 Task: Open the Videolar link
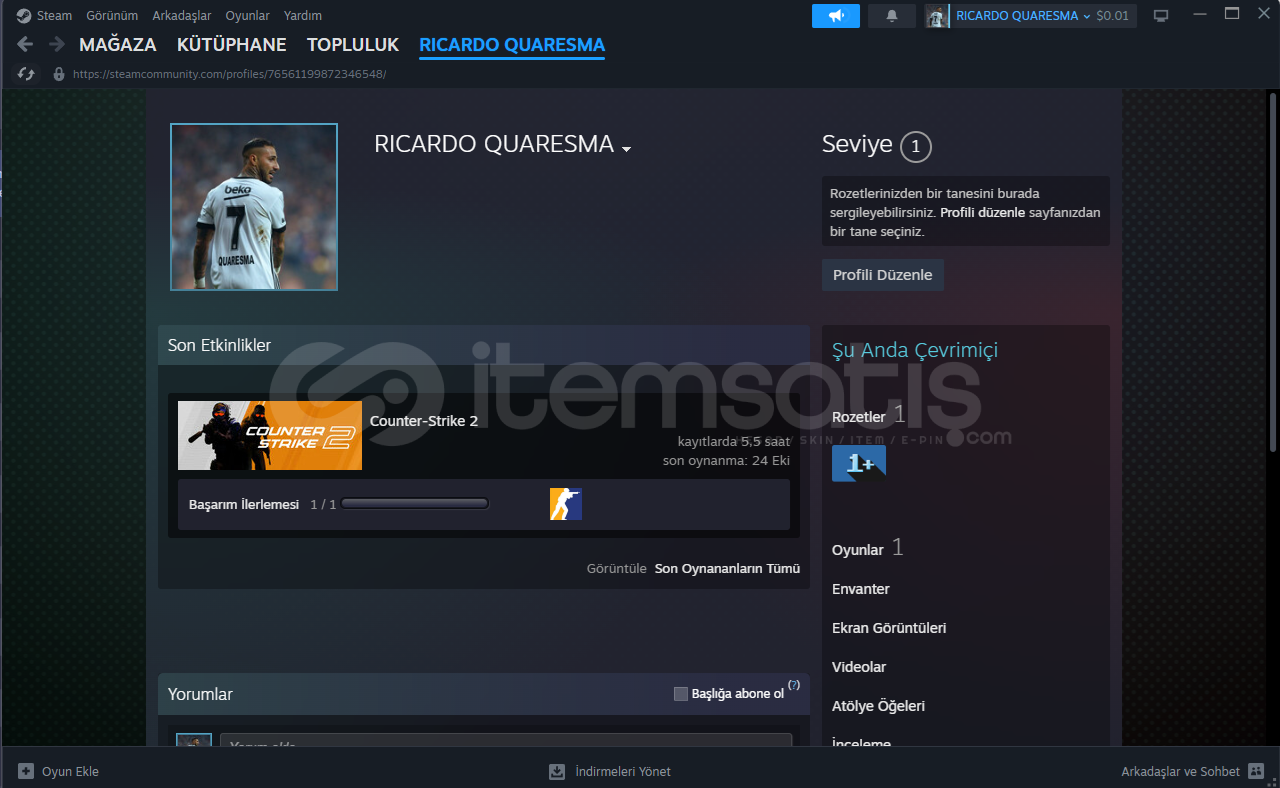coord(859,667)
